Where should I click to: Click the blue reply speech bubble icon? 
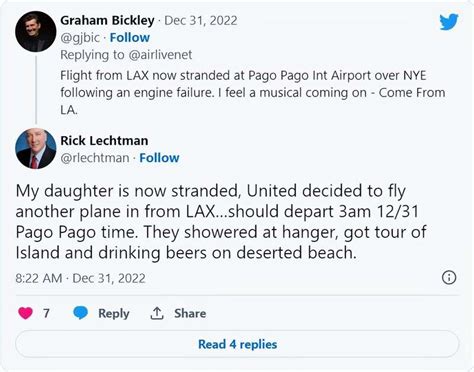(x=80, y=313)
